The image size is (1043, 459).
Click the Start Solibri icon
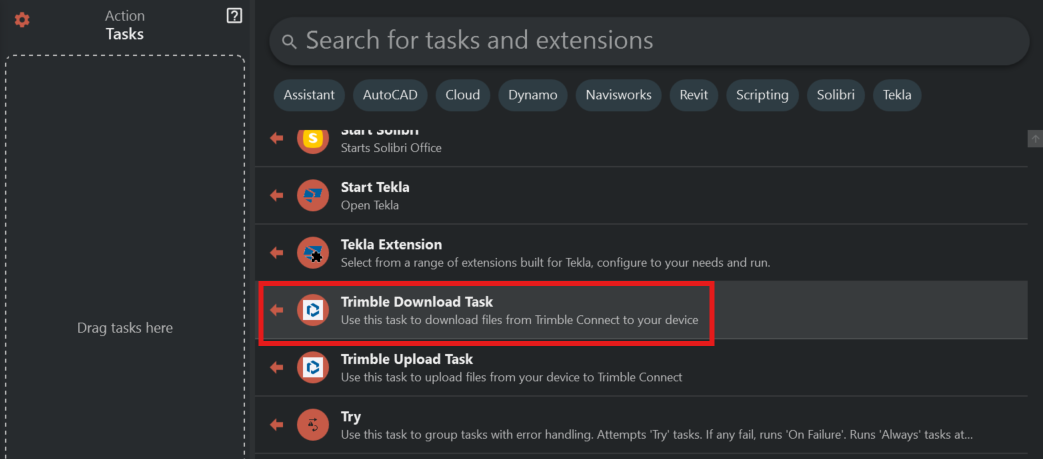(313, 139)
